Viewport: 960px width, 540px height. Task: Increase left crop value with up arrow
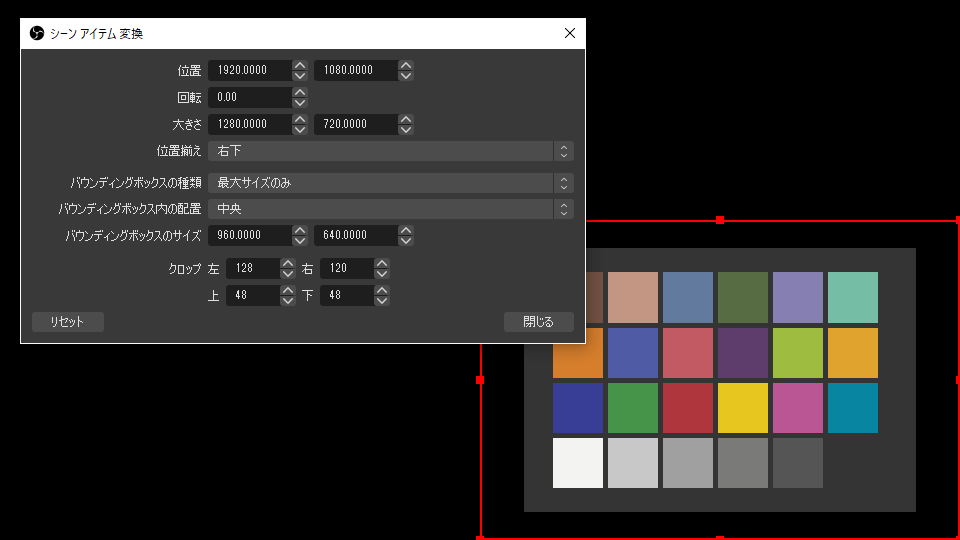pos(288,263)
